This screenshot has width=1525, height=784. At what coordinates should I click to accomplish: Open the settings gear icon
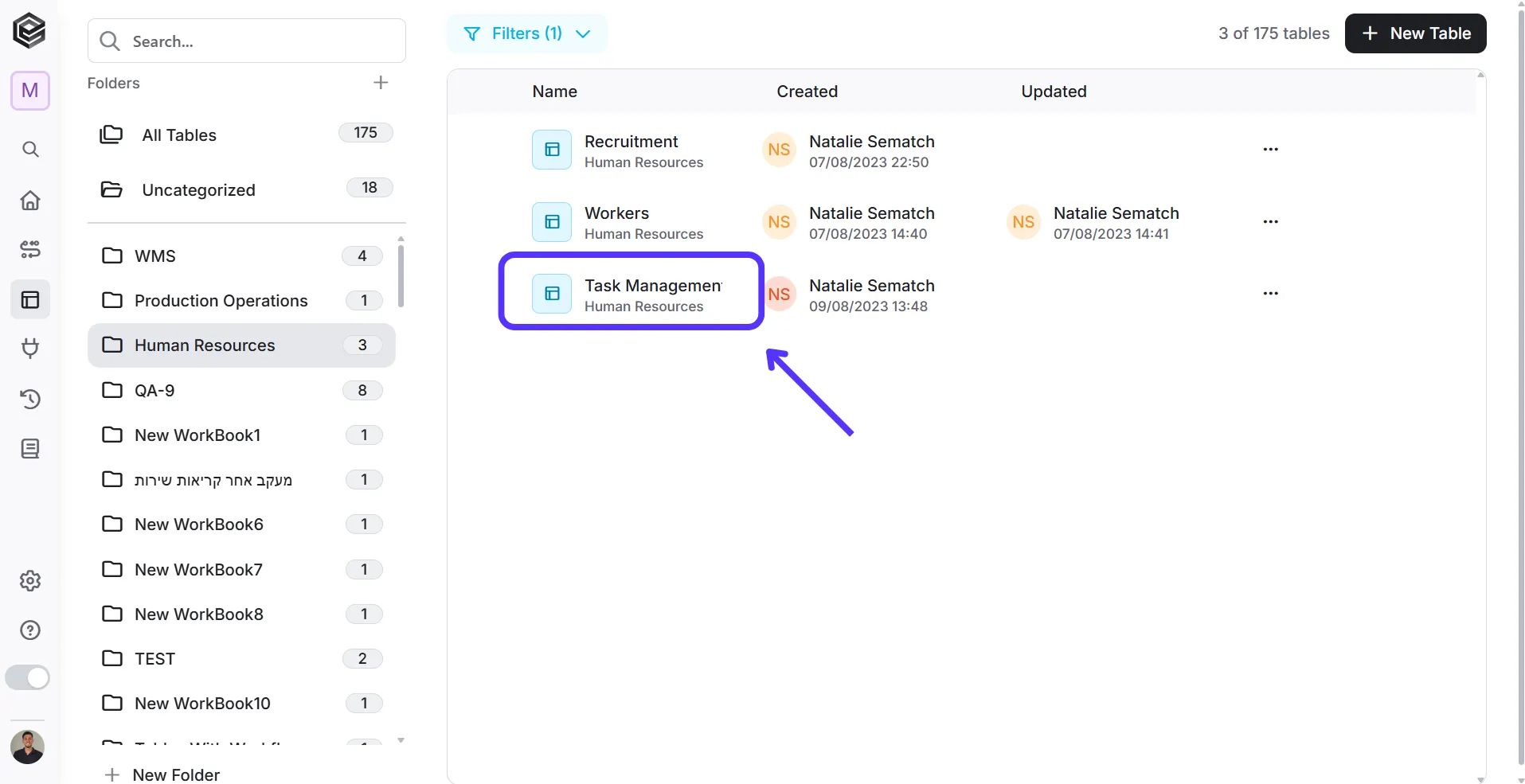point(30,581)
